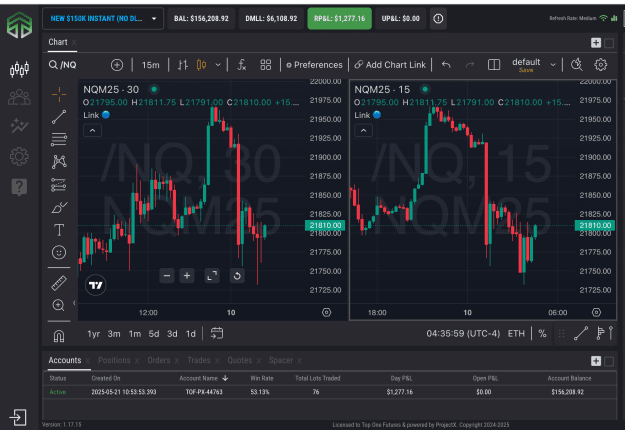Redo the chart action
The height and width of the screenshot is (430, 625).
click(470, 65)
